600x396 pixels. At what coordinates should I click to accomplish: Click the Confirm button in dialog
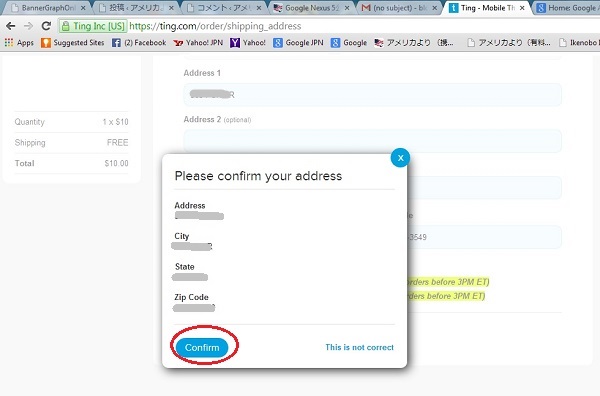(x=202, y=347)
